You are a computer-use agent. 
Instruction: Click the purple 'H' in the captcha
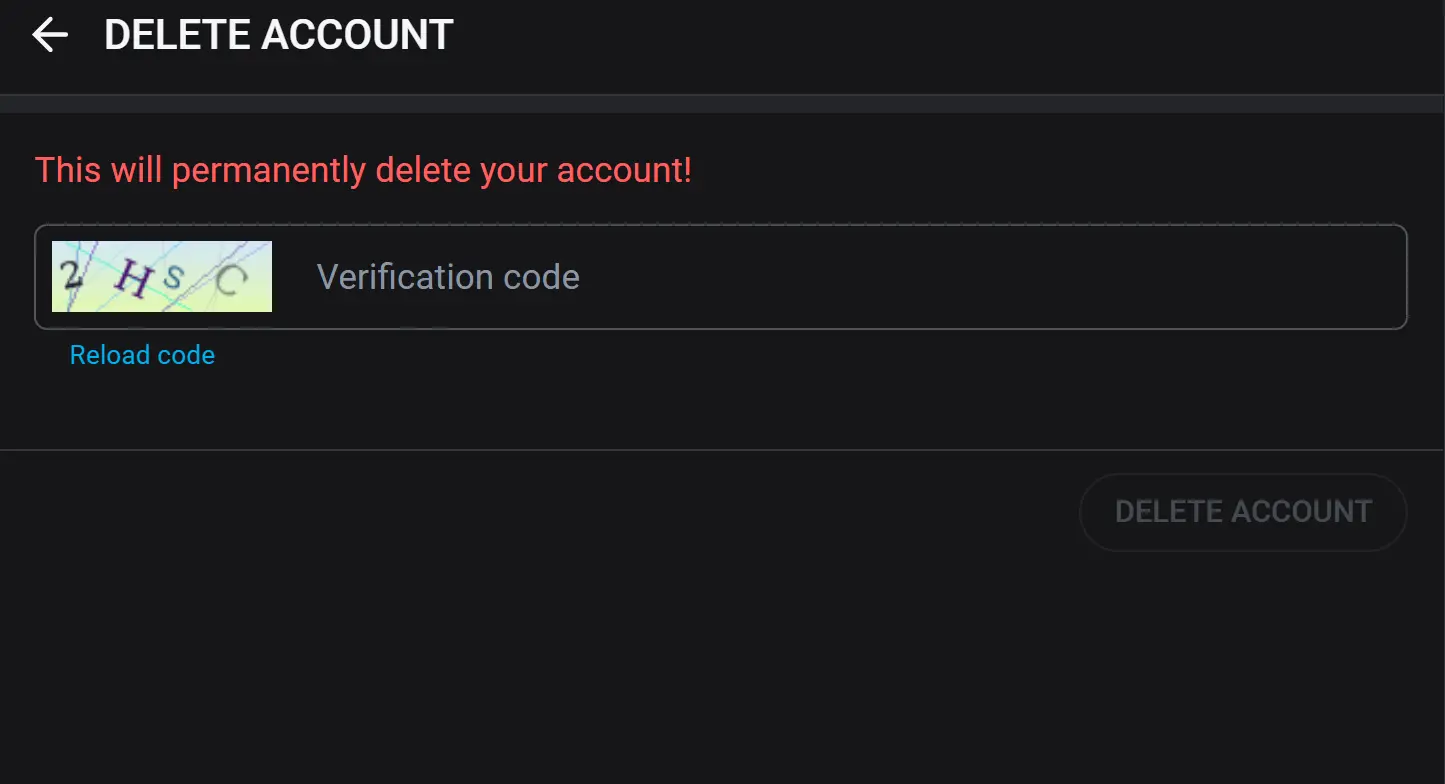pyautogui.click(x=133, y=278)
